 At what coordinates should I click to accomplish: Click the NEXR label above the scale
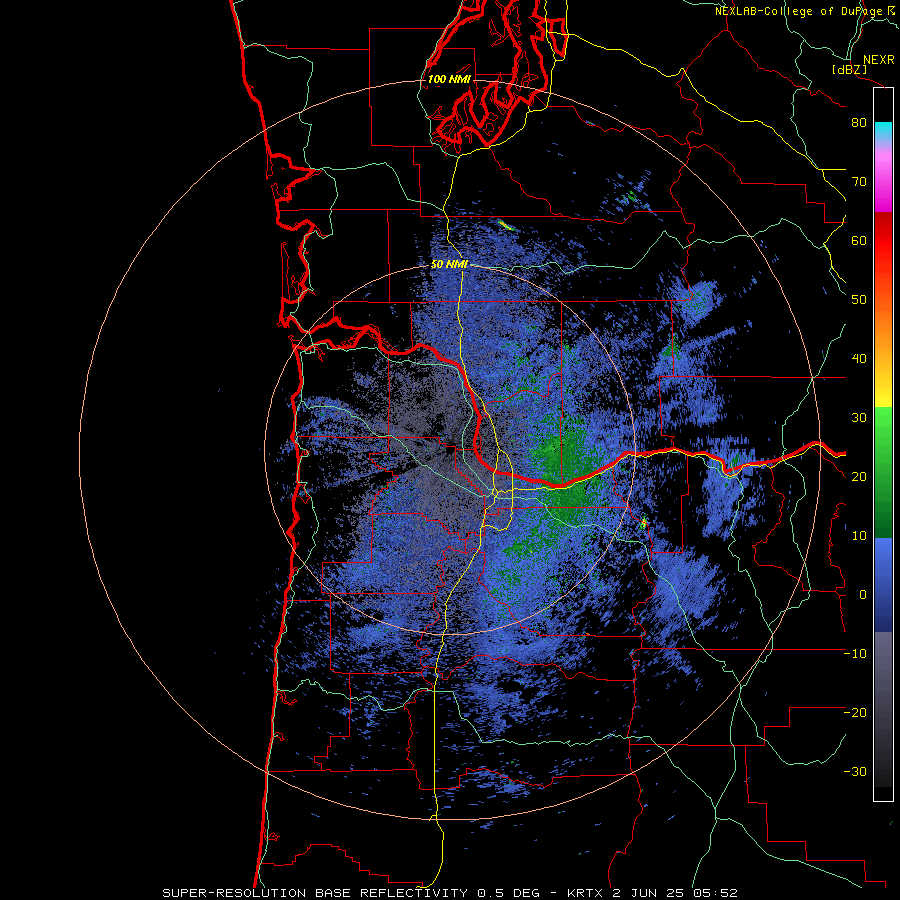(x=878, y=60)
